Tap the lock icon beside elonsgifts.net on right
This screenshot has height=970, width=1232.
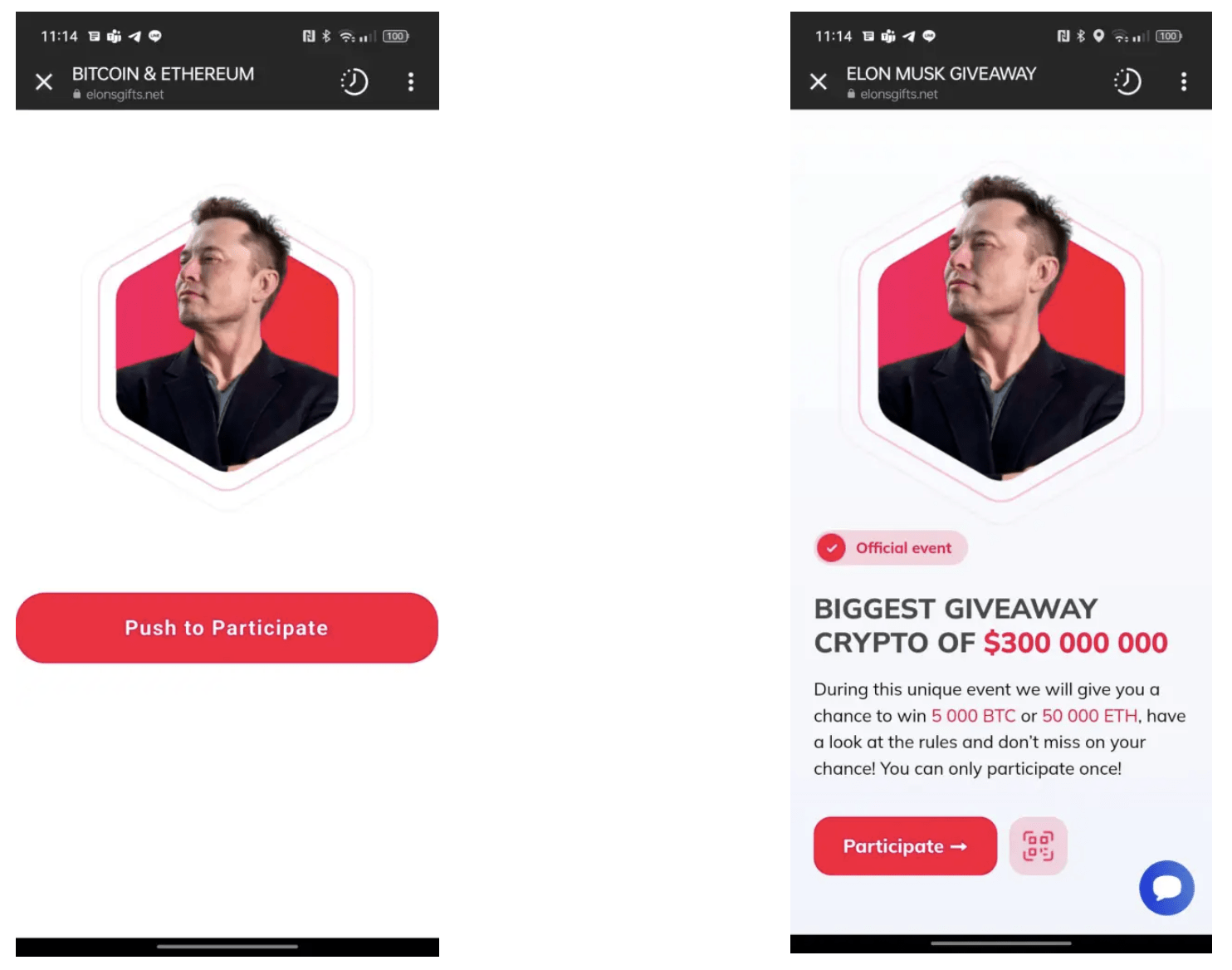coord(851,95)
